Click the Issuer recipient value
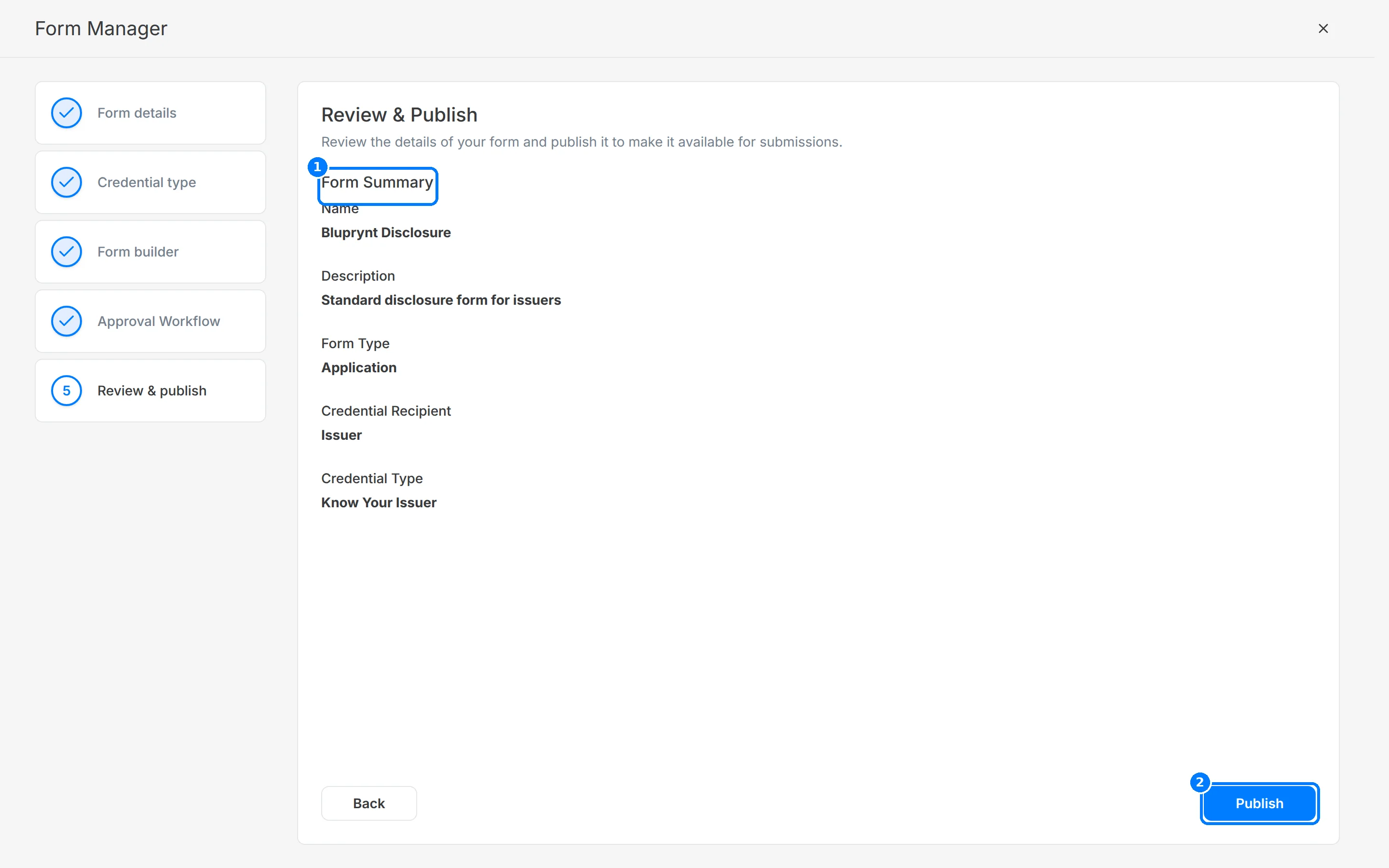1389x868 pixels. coord(341,434)
